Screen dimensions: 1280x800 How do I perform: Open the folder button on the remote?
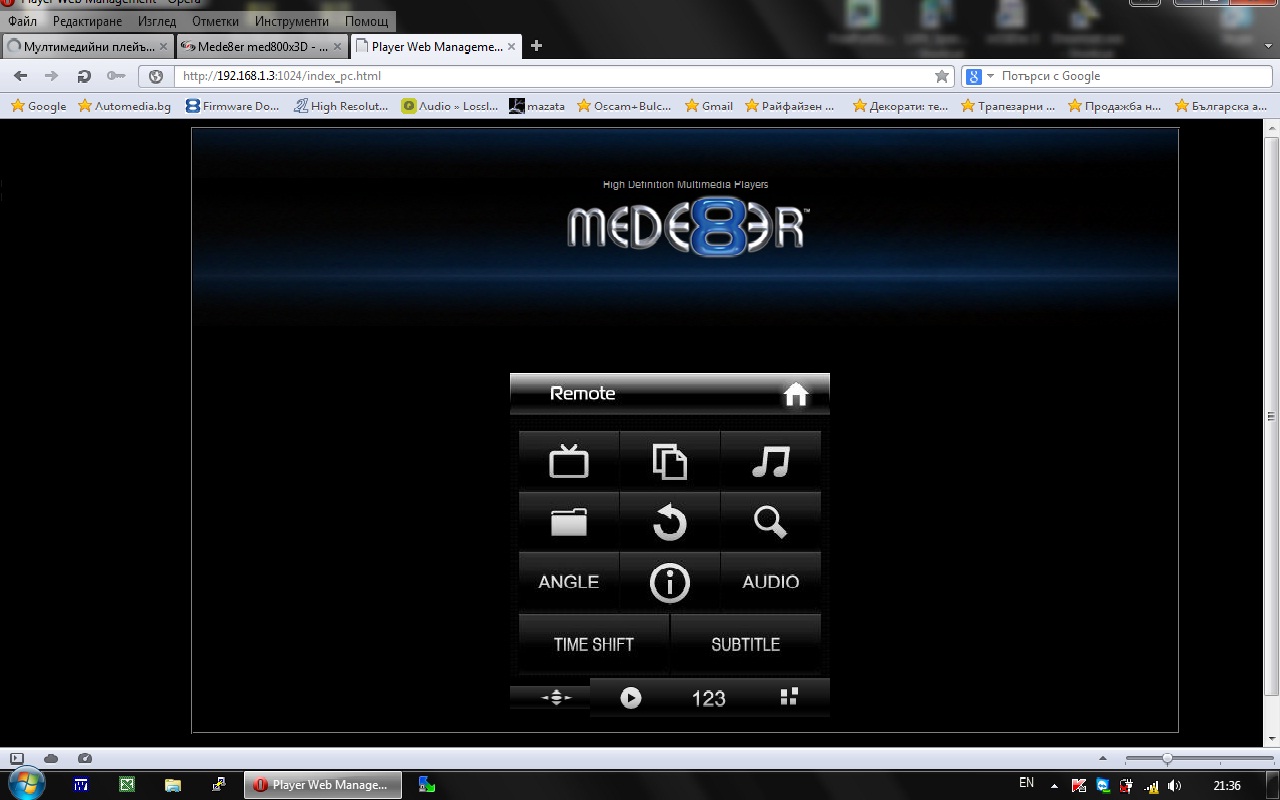coord(569,521)
